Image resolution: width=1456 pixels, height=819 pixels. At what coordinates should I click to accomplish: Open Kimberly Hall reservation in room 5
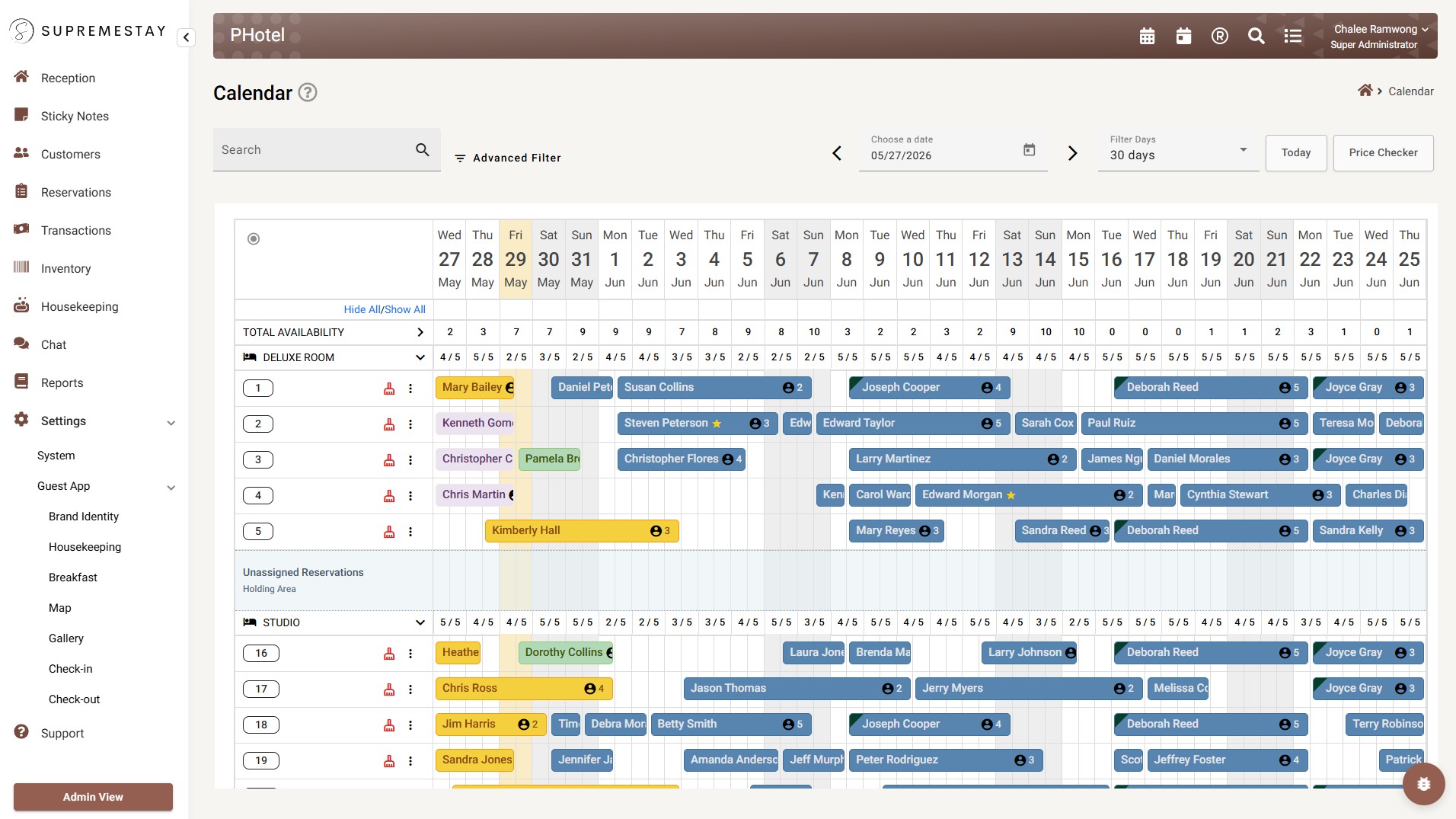[582, 531]
